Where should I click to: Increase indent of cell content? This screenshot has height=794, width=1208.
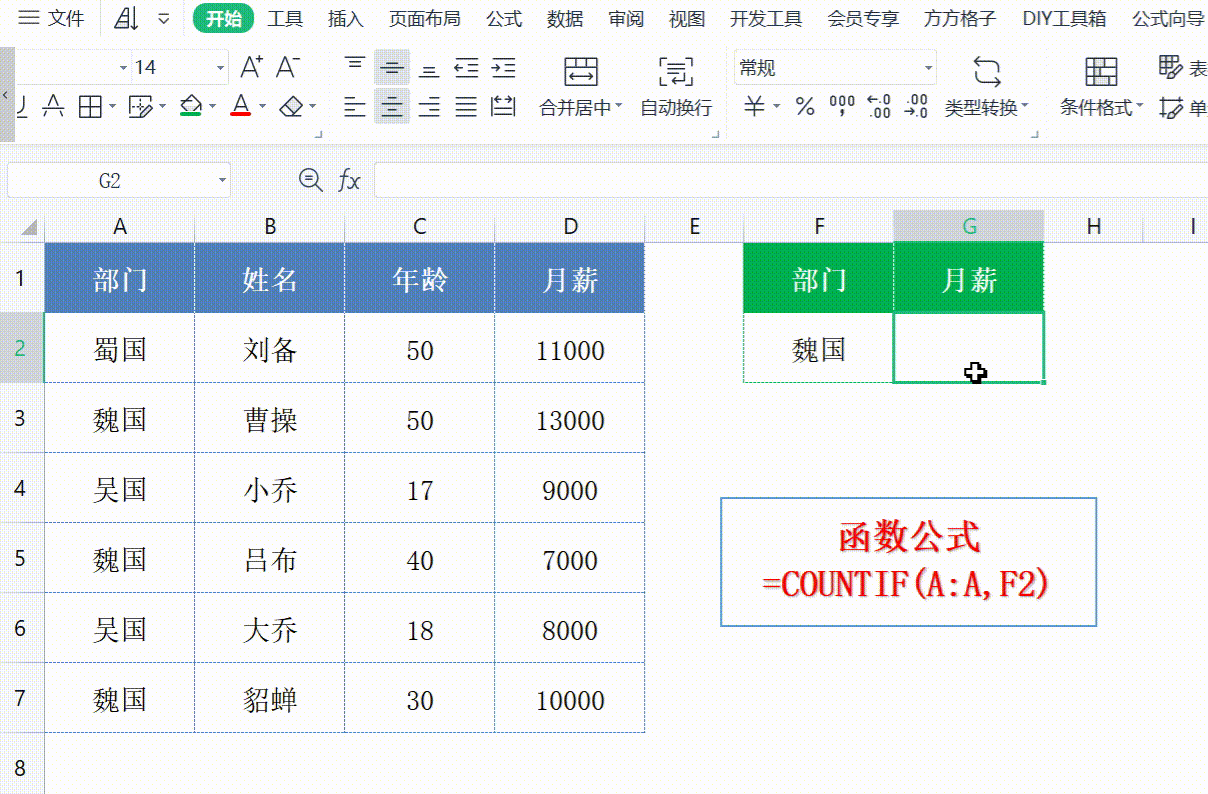pyautogui.click(x=503, y=68)
